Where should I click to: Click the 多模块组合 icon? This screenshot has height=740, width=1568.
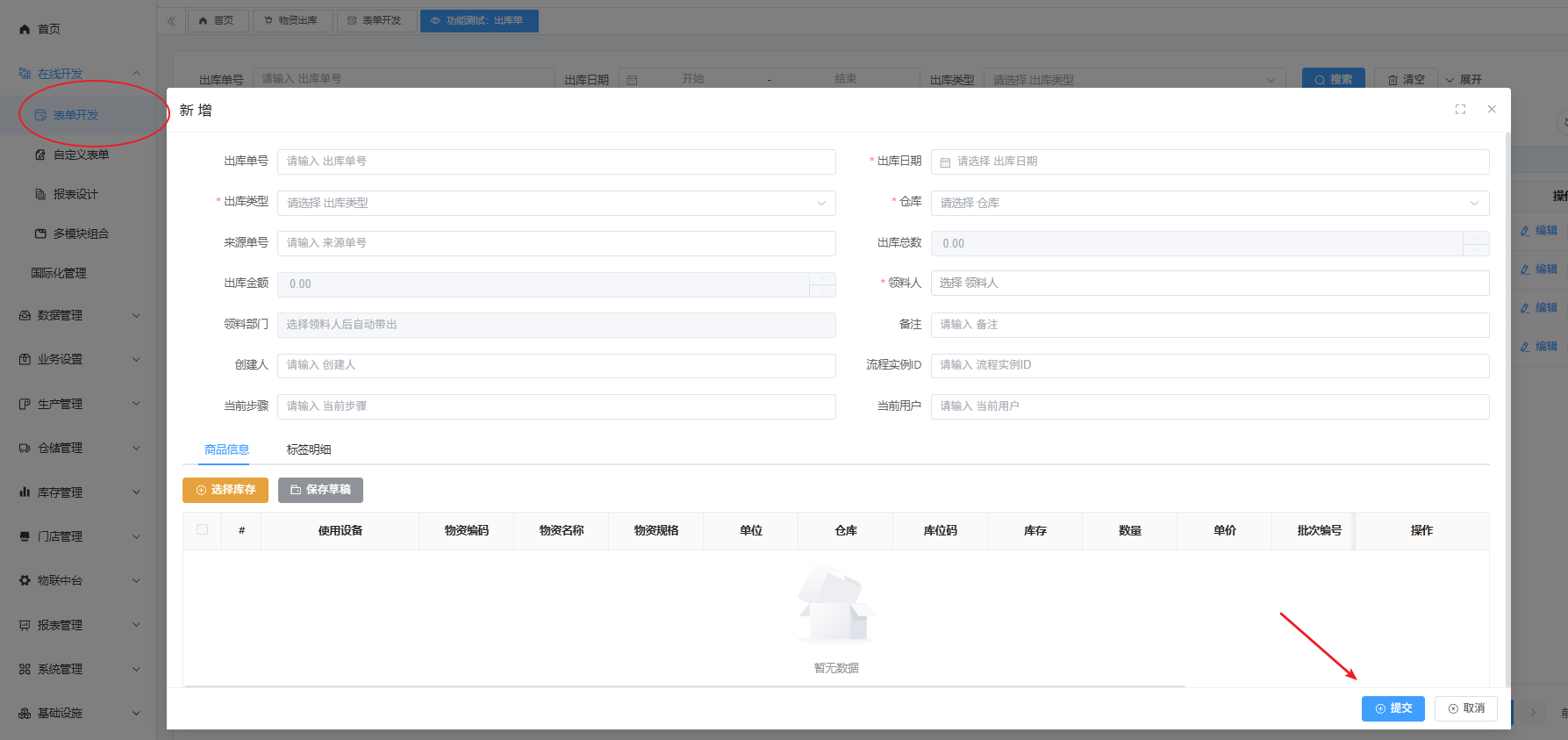(x=40, y=233)
